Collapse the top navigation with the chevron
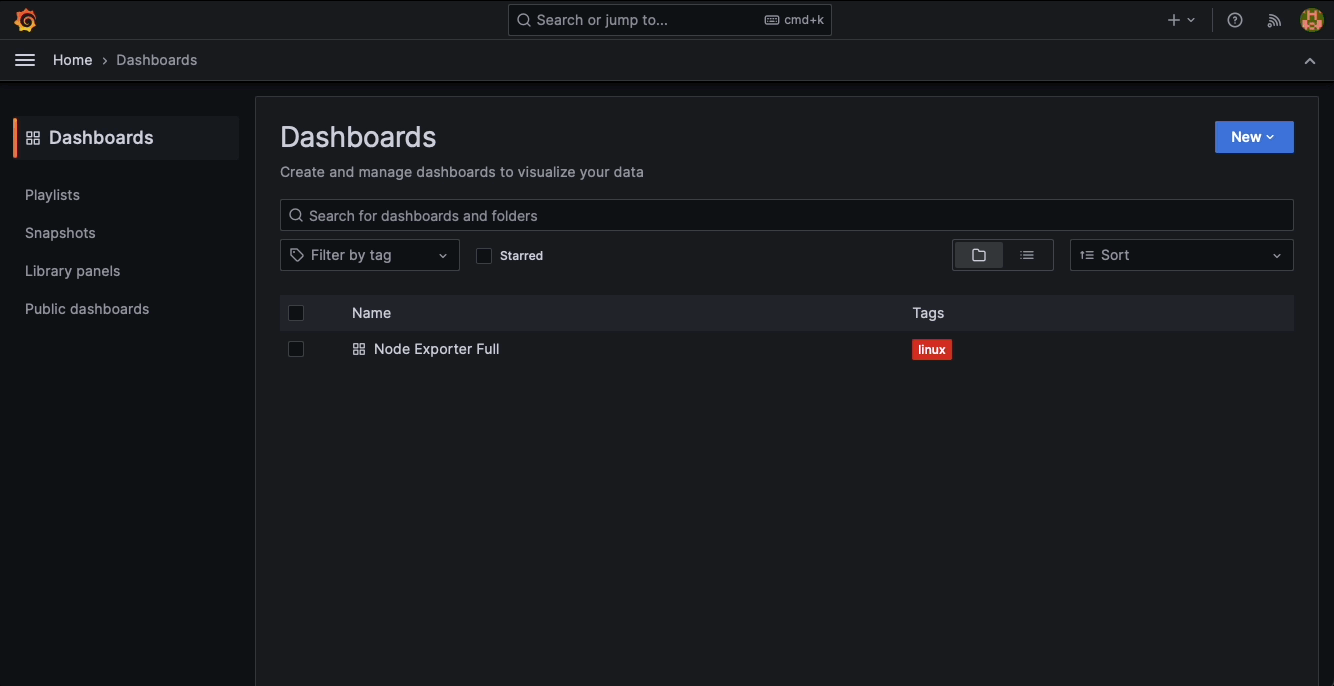The image size is (1334, 686). pyautogui.click(x=1310, y=60)
